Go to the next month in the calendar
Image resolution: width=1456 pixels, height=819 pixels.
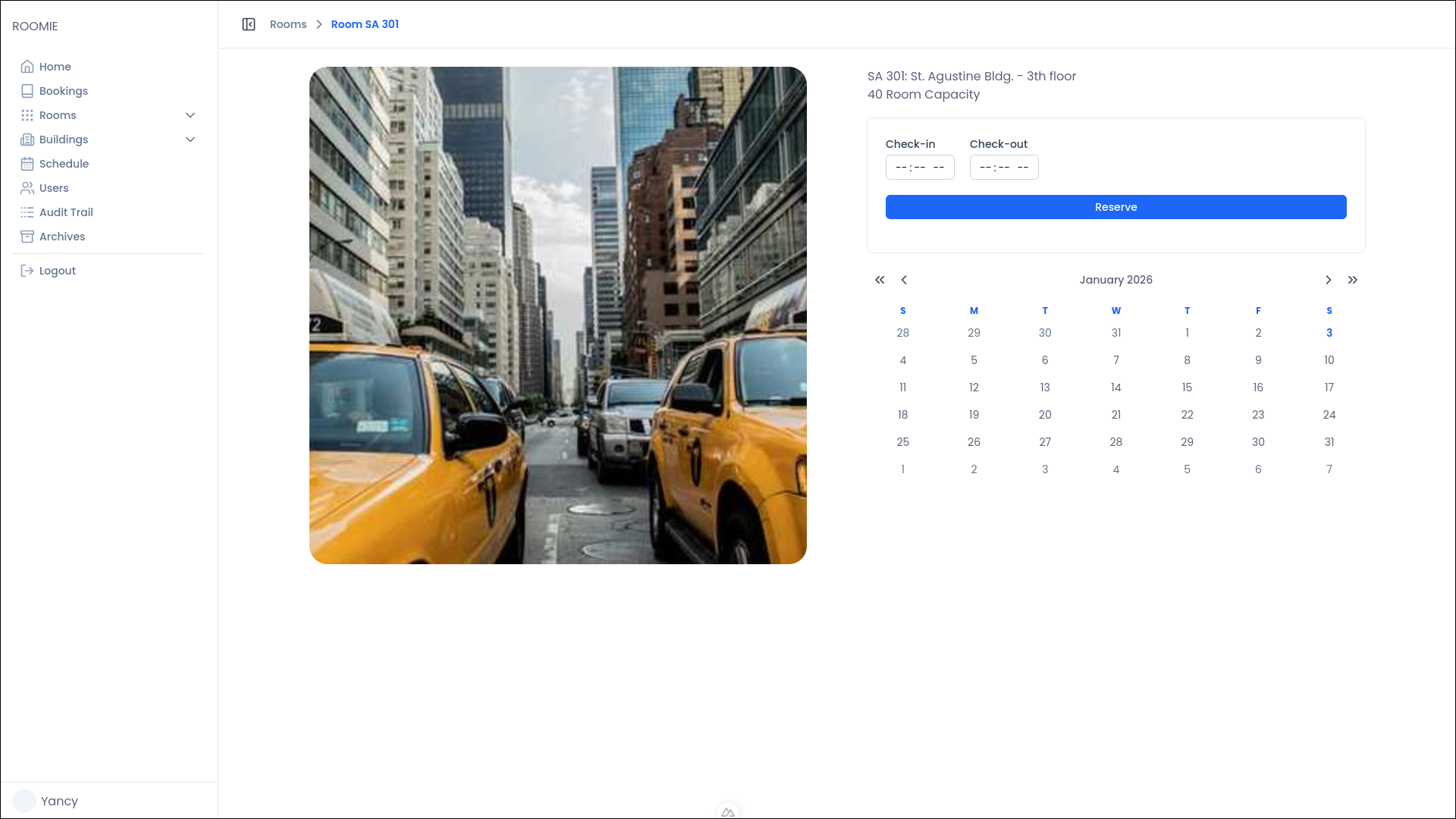click(x=1329, y=280)
